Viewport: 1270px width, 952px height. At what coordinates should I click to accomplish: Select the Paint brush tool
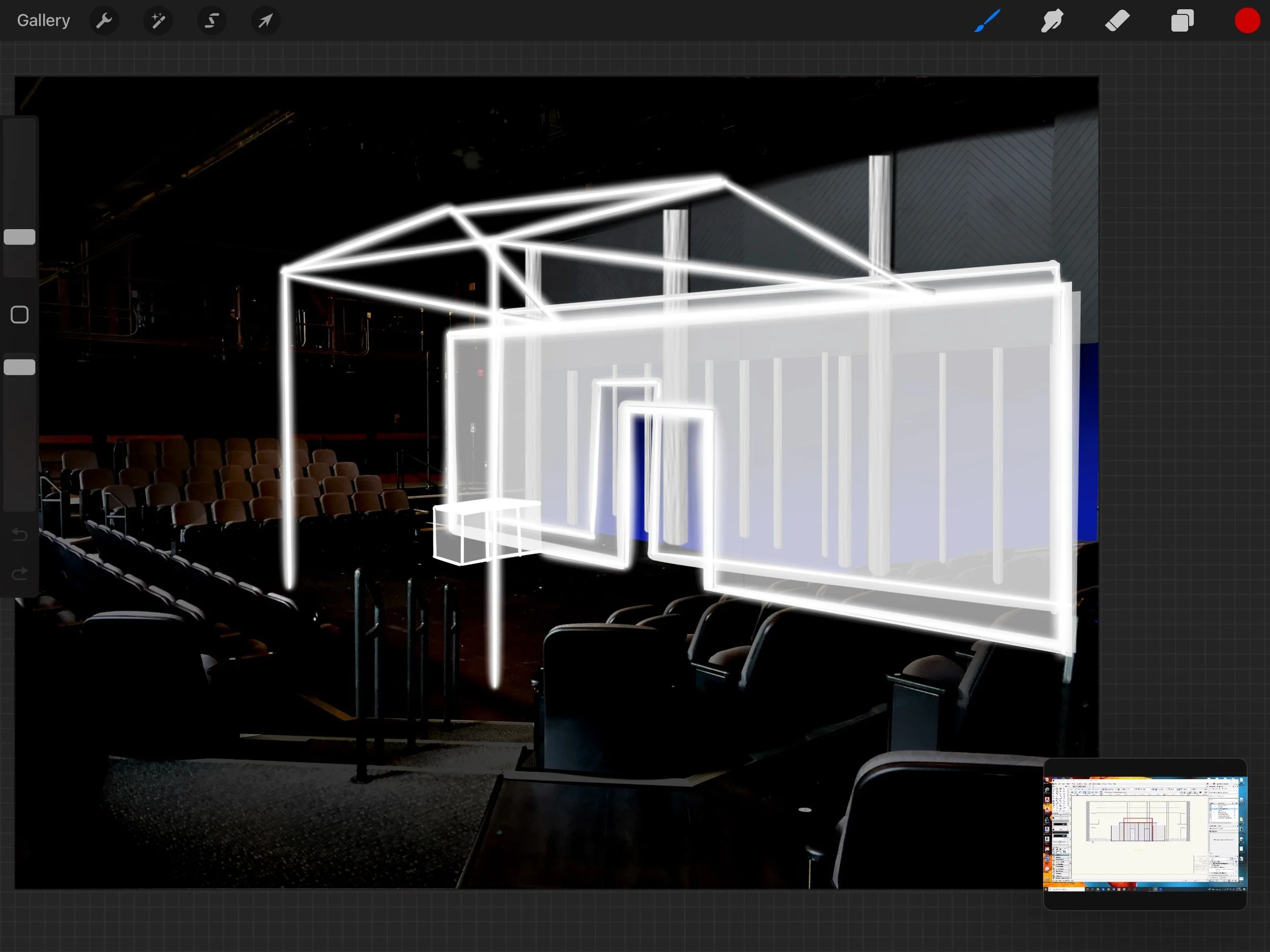987,21
